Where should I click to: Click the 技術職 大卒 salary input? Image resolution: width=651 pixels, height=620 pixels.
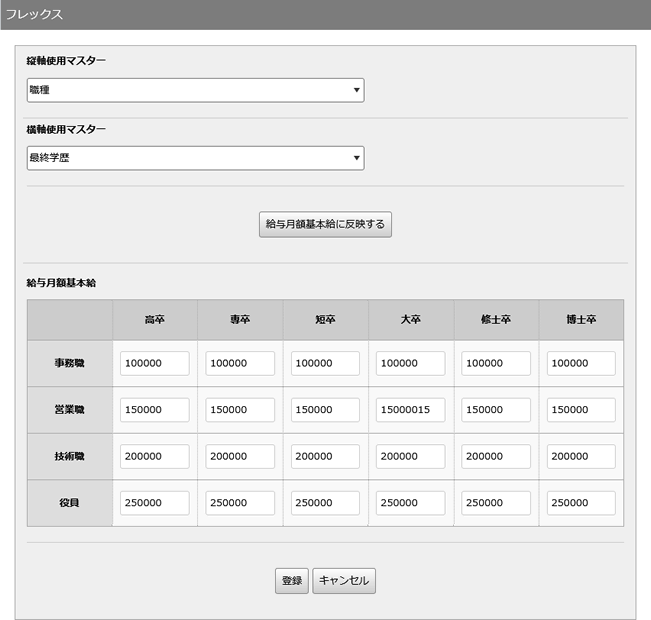pyautogui.click(x=410, y=456)
